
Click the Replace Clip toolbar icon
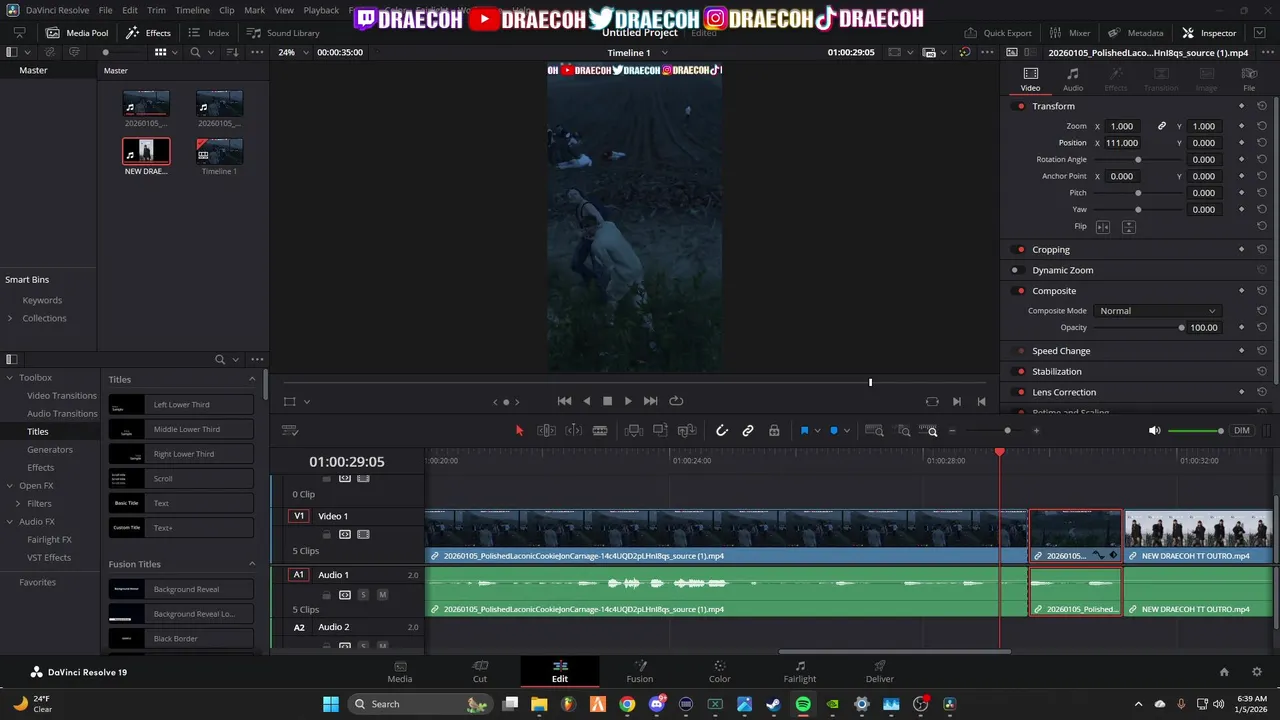687,431
